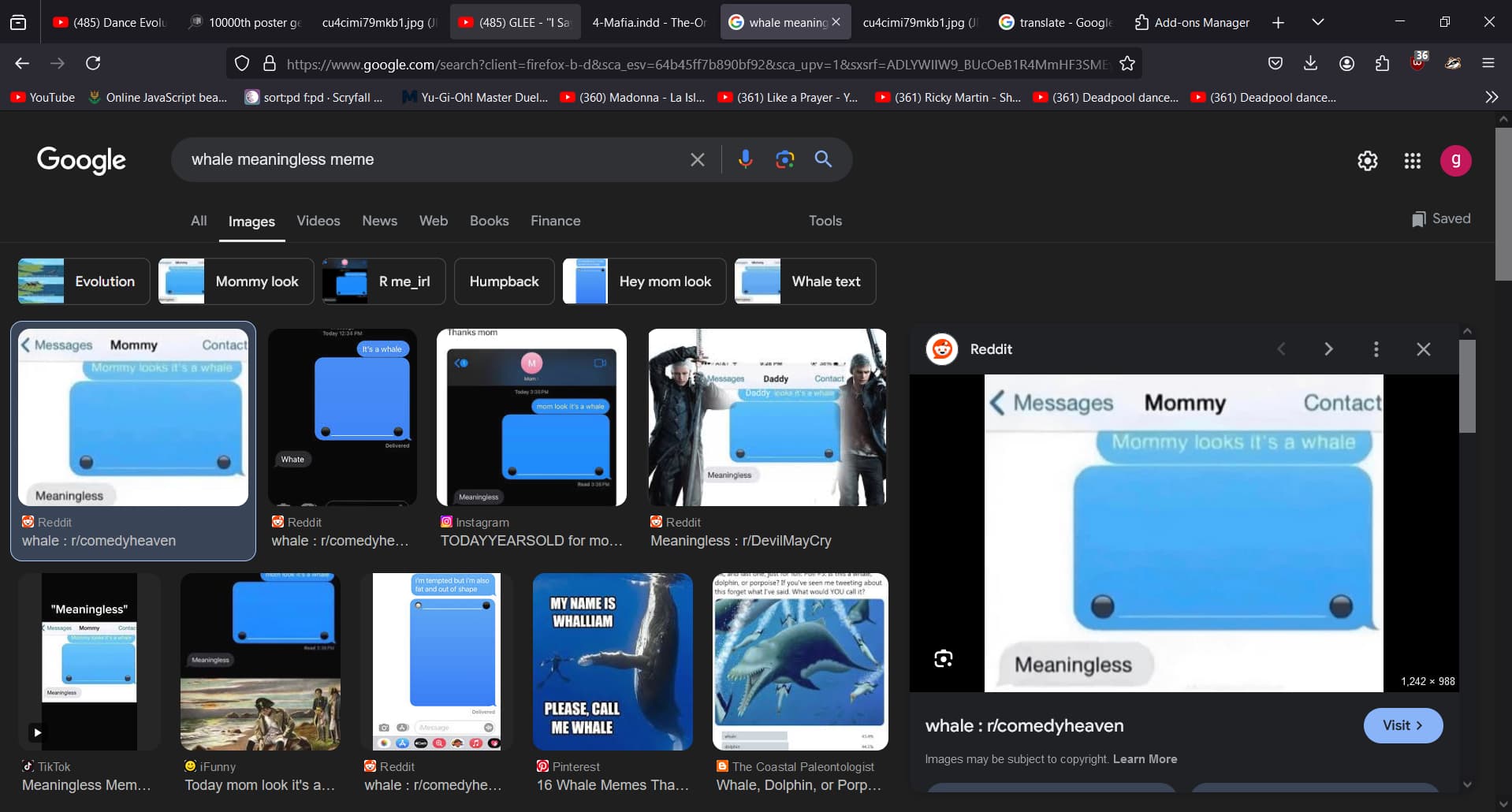Open more options in preview panel

pyautogui.click(x=1376, y=349)
